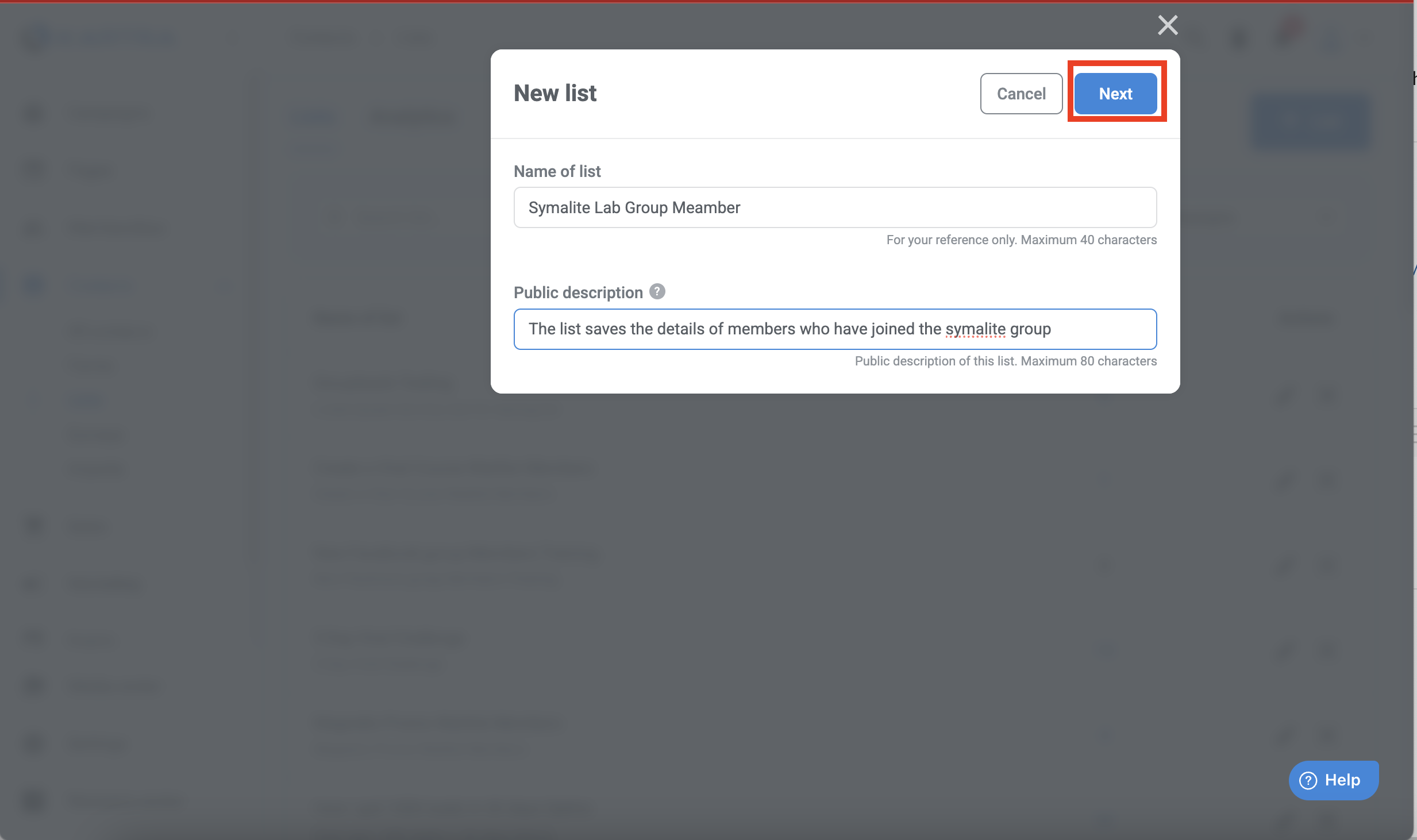Click the question mark icon in Help button

(1308, 780)
